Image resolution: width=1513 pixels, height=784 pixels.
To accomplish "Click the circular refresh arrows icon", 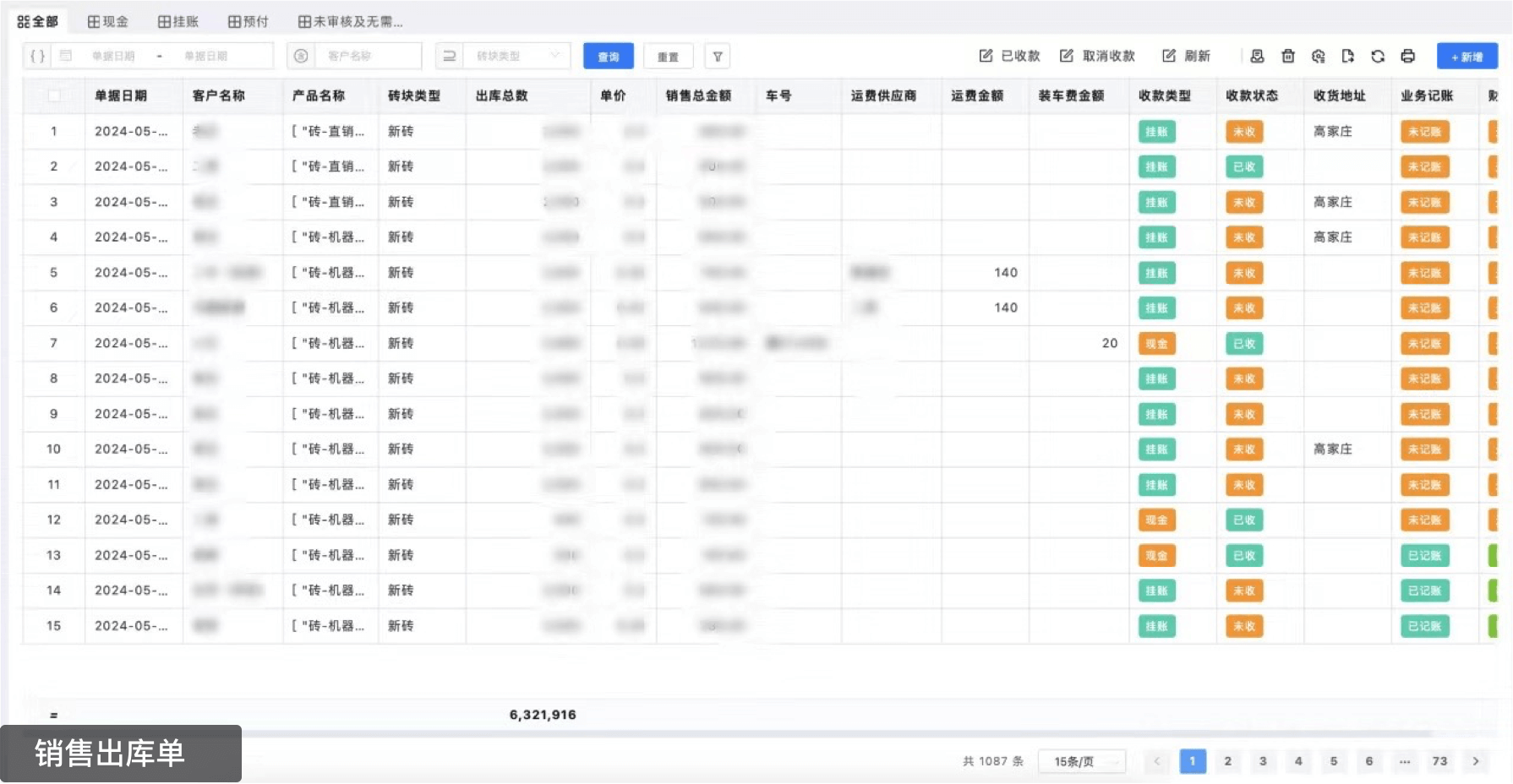I will [x=1378, y=56].
